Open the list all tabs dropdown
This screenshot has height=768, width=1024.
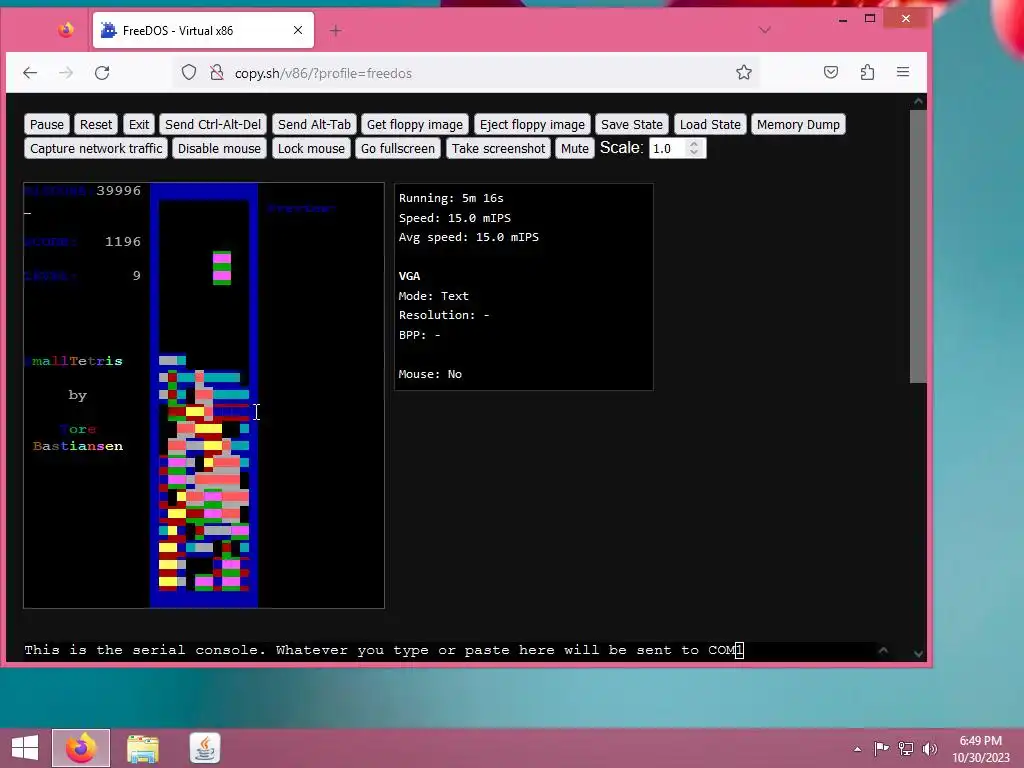pyautogui.click(x=765, y=30)
